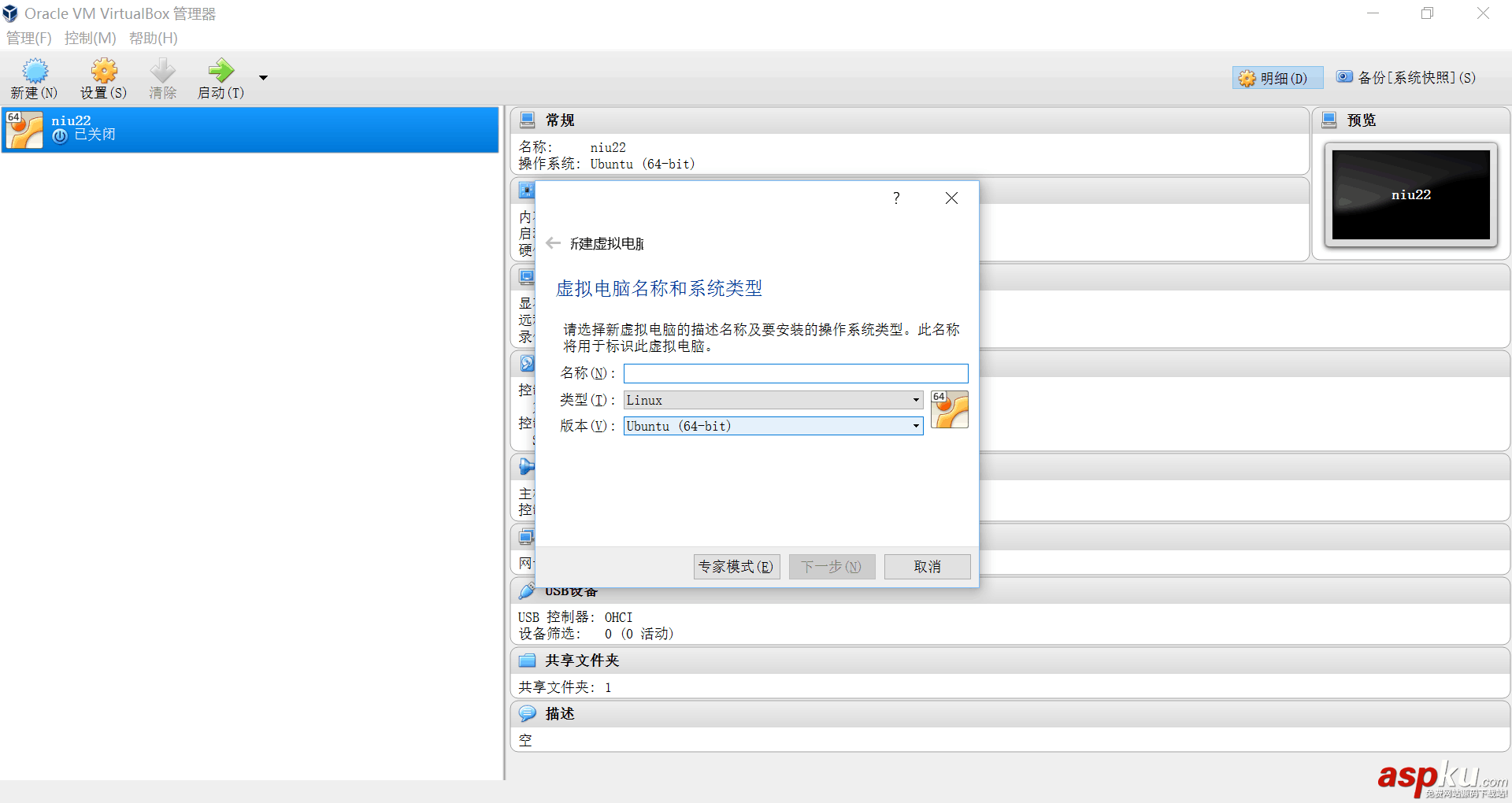Expand the Start button dropdown arrow
This screenshot has height=803, width=1512.
click(263, 78)
